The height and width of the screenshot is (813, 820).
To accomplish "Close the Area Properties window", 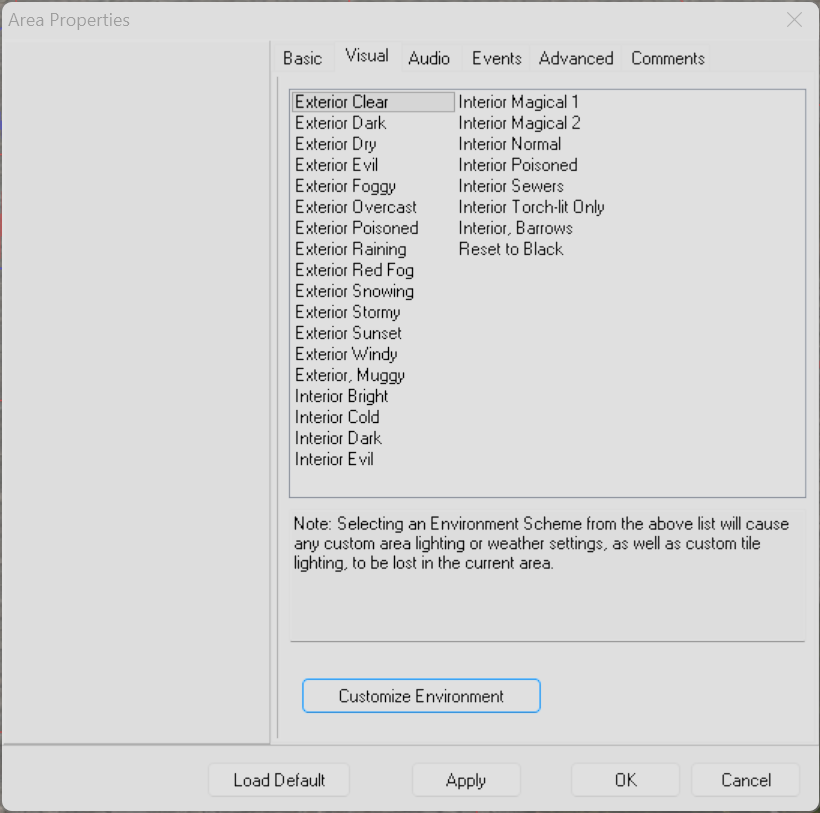I will pyautogui.click(x=794, y=20).
